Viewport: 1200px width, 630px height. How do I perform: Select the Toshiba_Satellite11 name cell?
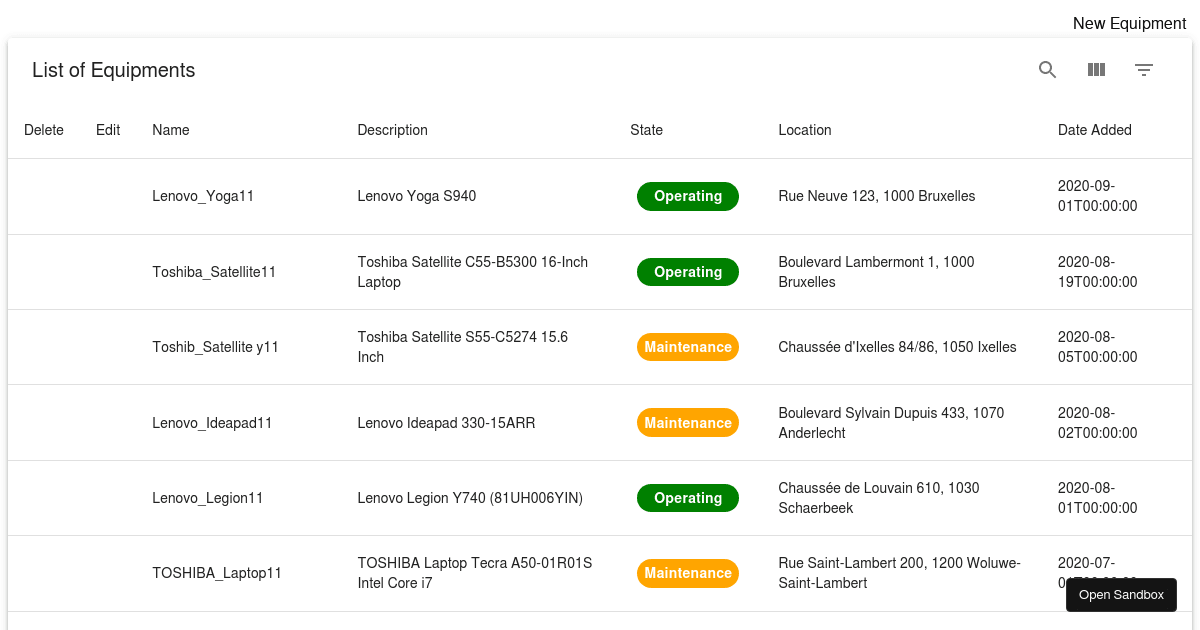(x=214, y=272)
